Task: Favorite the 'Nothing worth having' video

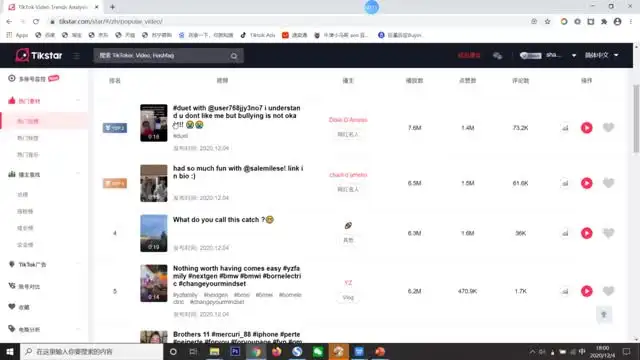Action: click(x=608, y=291)
